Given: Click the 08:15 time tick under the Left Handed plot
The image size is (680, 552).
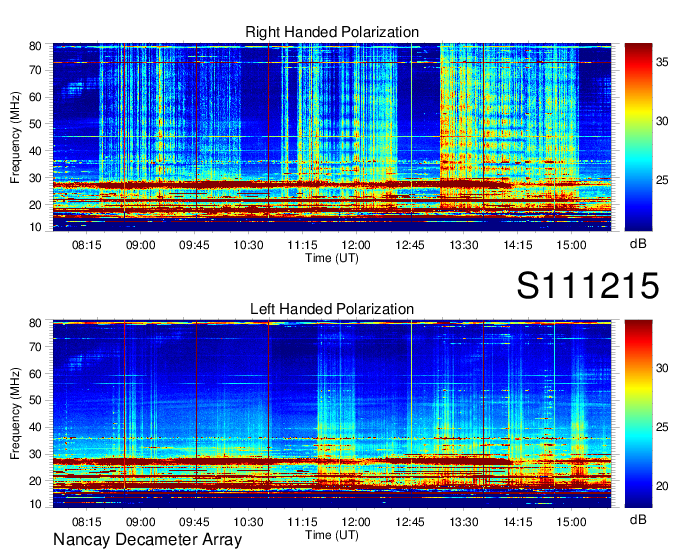Looking at the screenshot, I should [87, 522].
